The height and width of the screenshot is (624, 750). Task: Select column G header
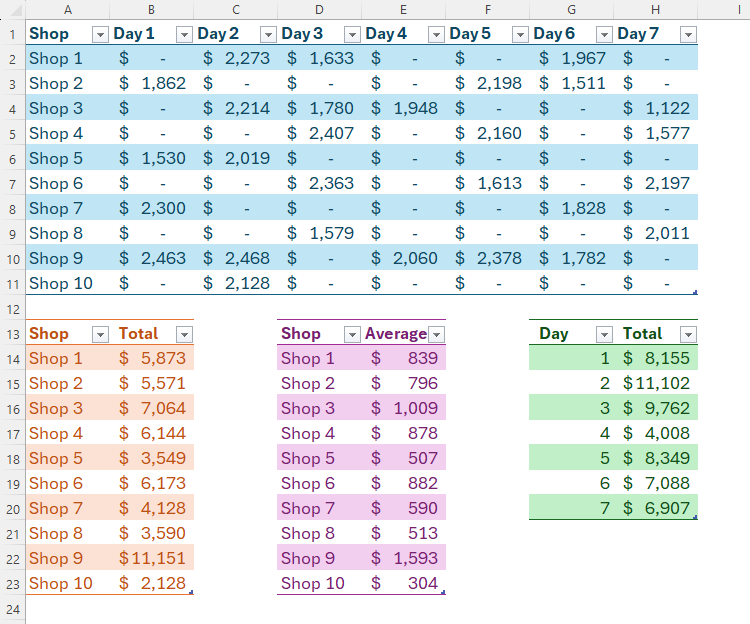[571, 10]
